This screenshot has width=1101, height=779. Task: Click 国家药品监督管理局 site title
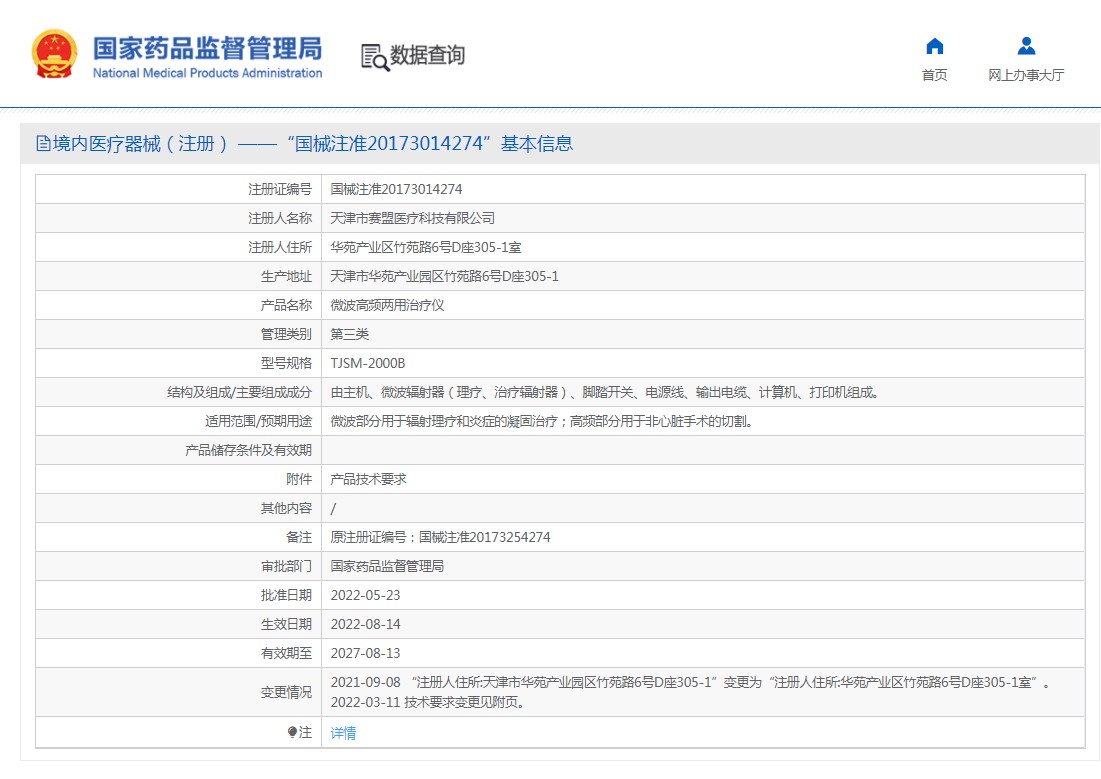[x=208, y=48]
